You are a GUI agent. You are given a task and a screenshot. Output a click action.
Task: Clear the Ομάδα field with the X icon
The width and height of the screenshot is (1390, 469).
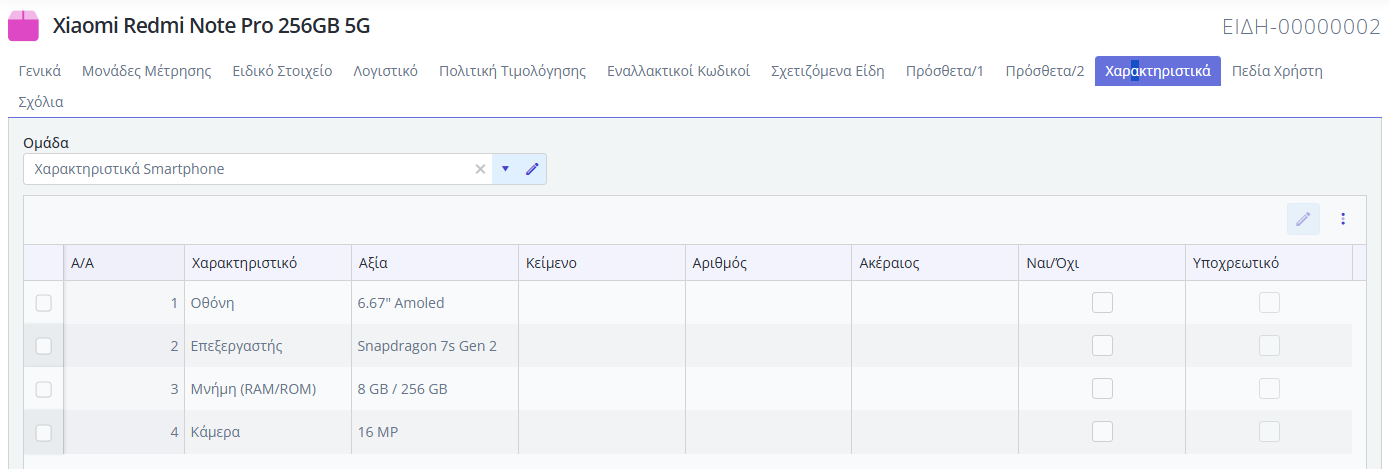(x=480, y=169)
